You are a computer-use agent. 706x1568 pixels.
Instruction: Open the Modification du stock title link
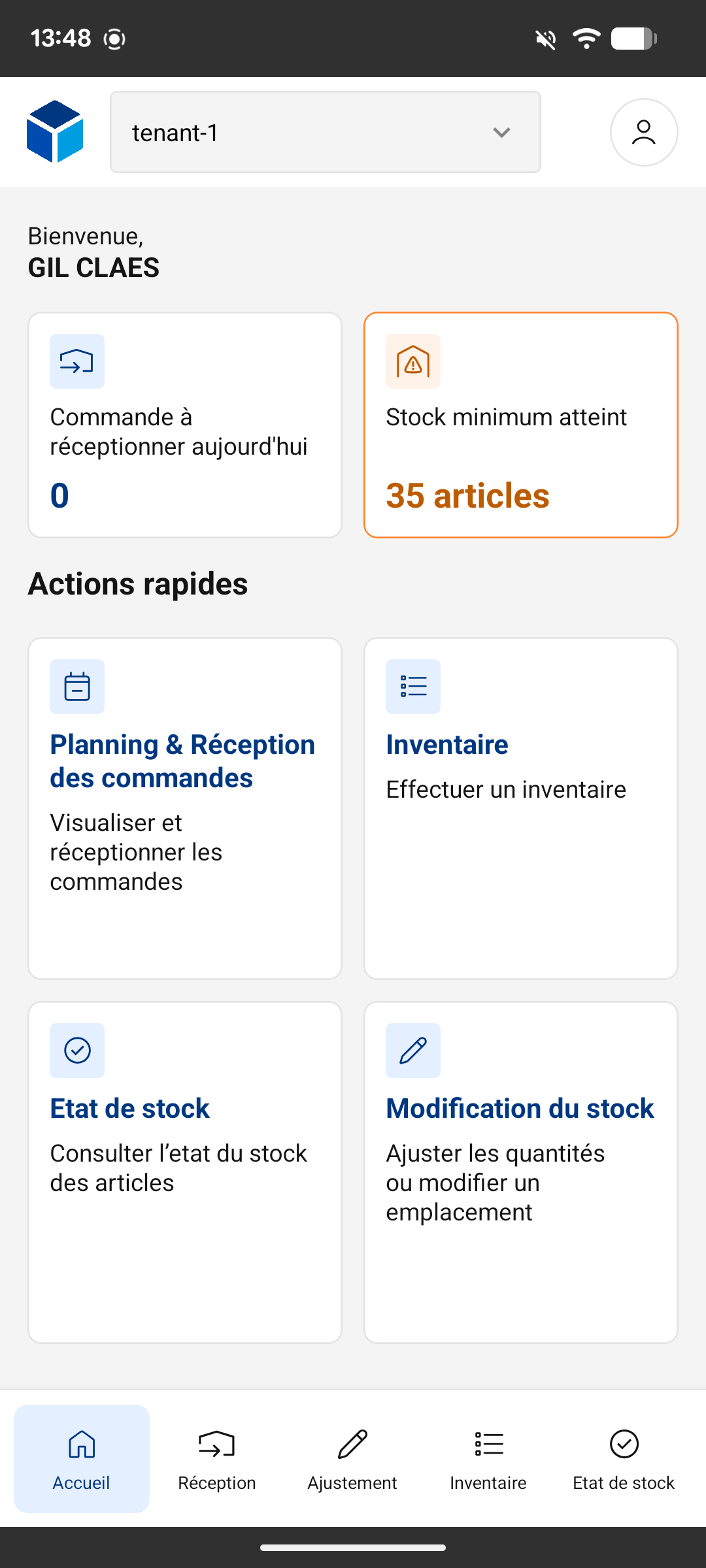point(520,1109)
